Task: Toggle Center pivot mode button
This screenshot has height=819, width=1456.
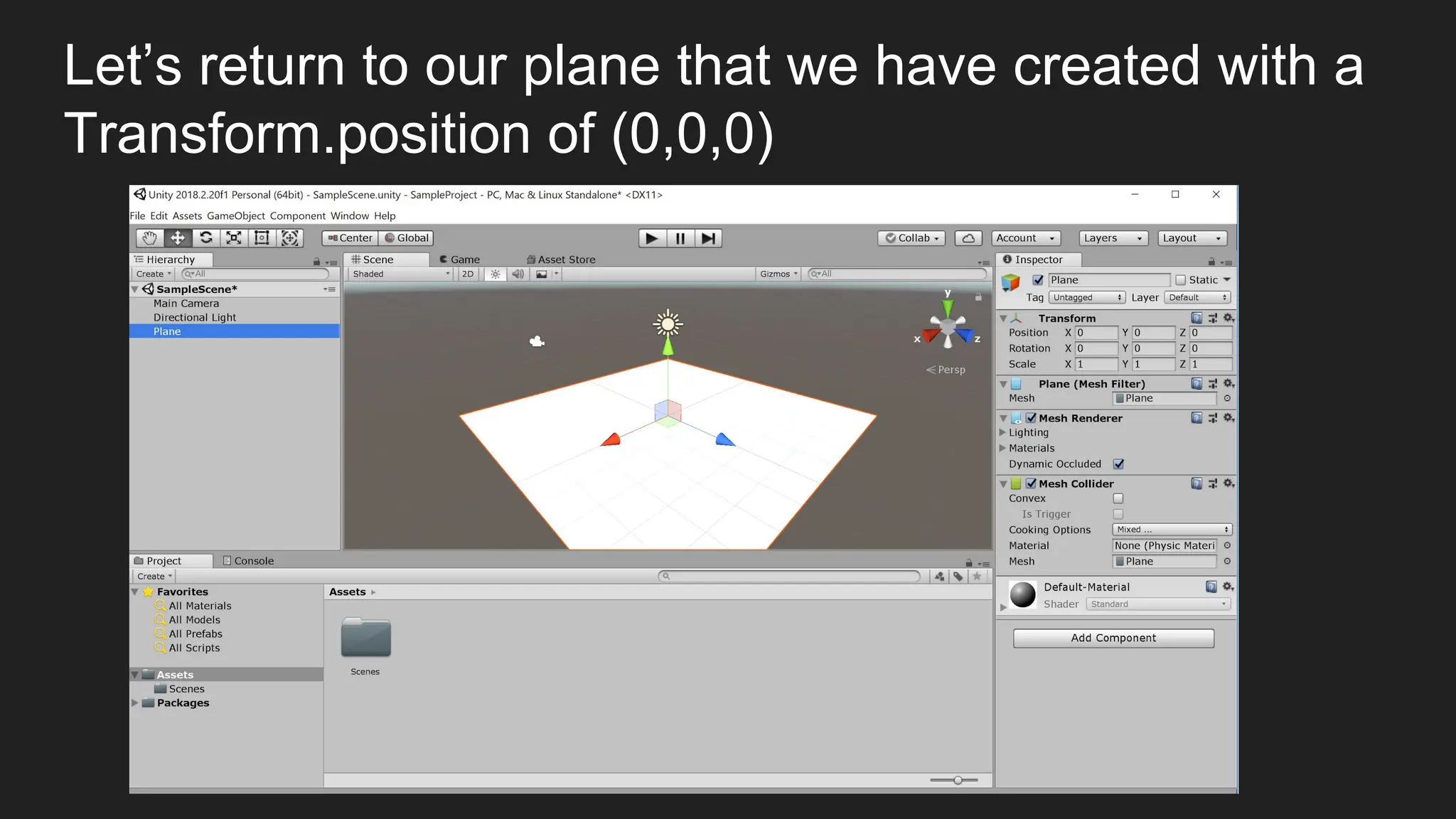Action: (x=350, y=238)
